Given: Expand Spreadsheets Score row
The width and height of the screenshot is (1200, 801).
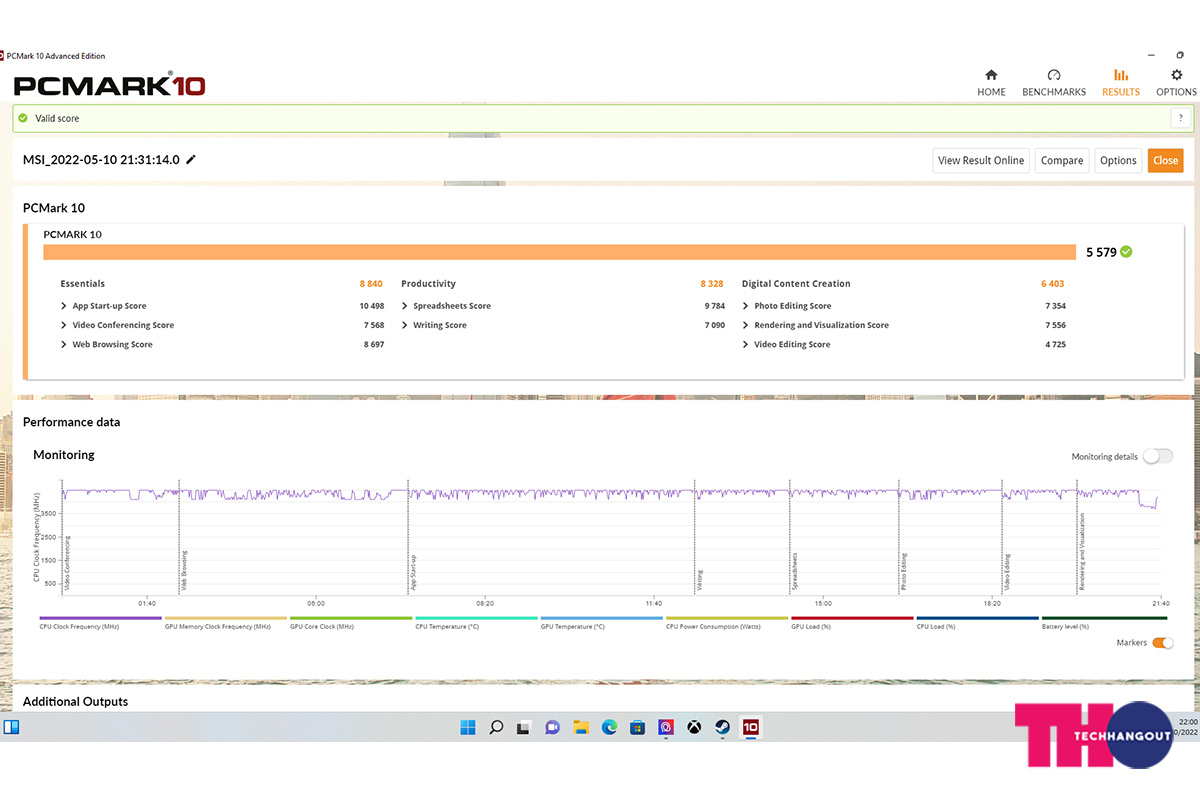Looking at the screenshot, I should pyautogui.click(x=405, y=306).
